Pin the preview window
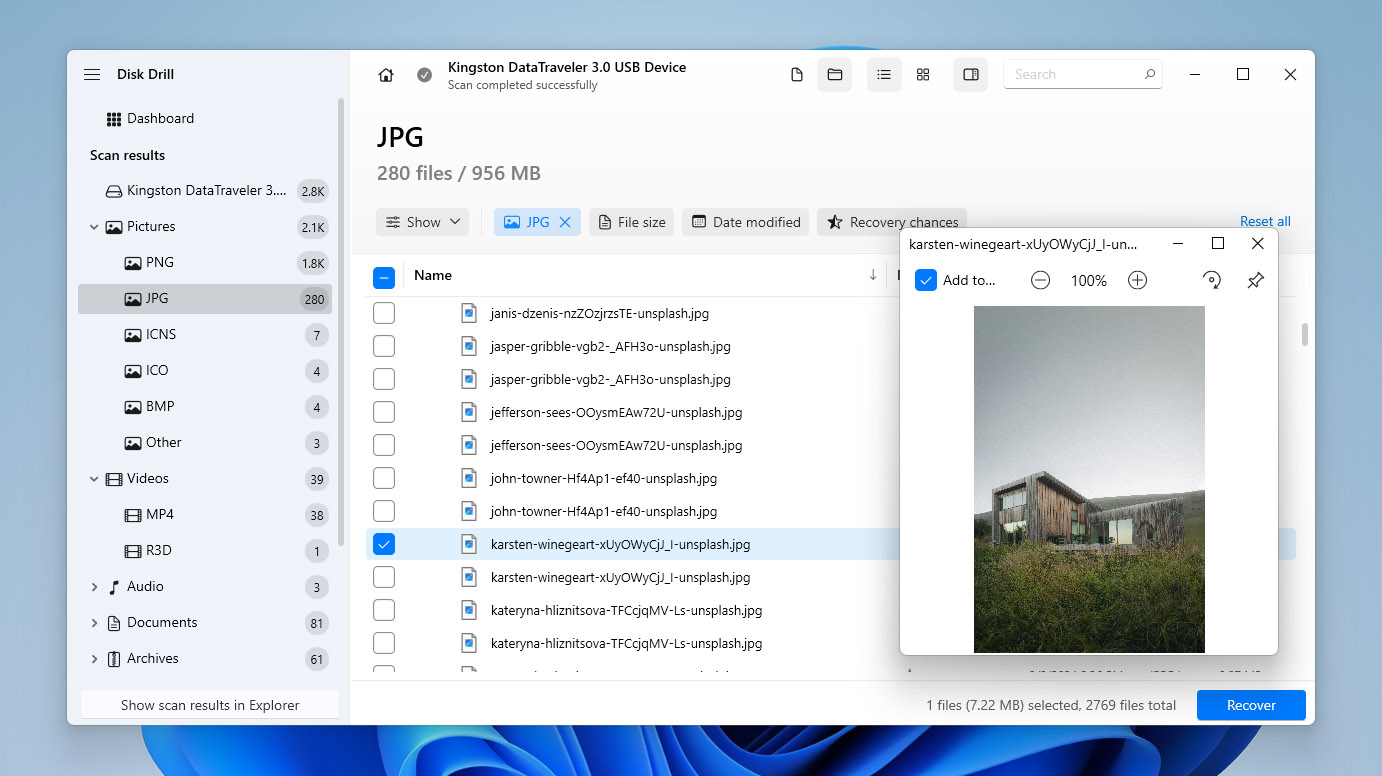The image size is (1382, 776). [1256, 281]
